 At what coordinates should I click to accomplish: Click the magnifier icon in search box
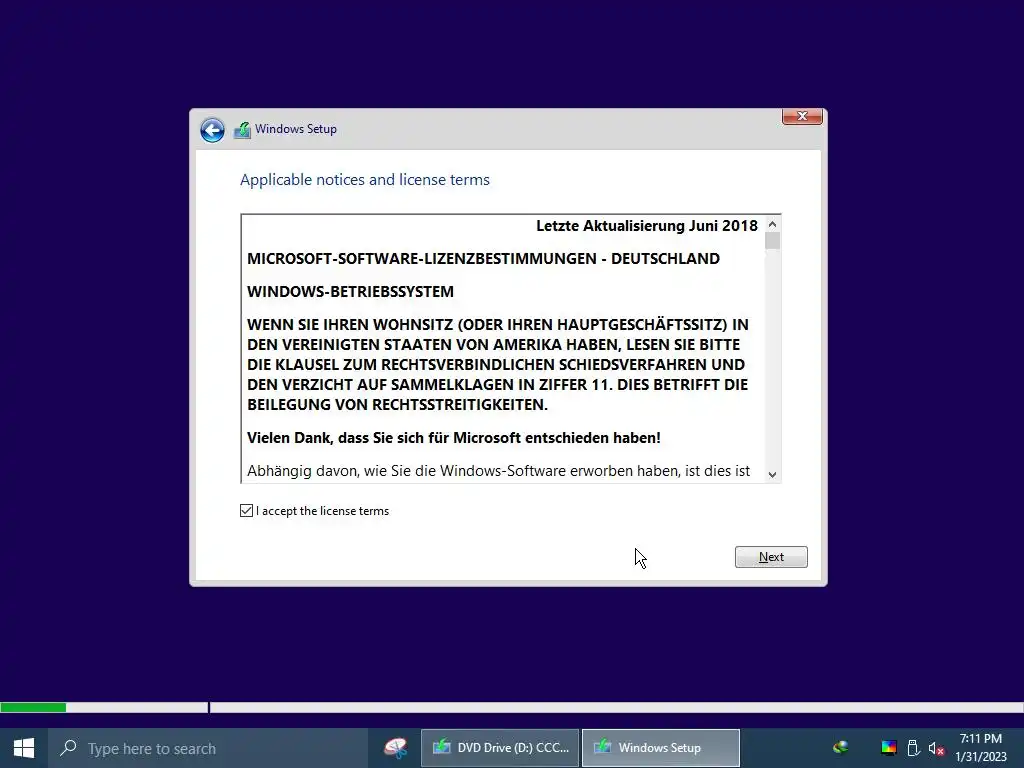coord(68,748)
